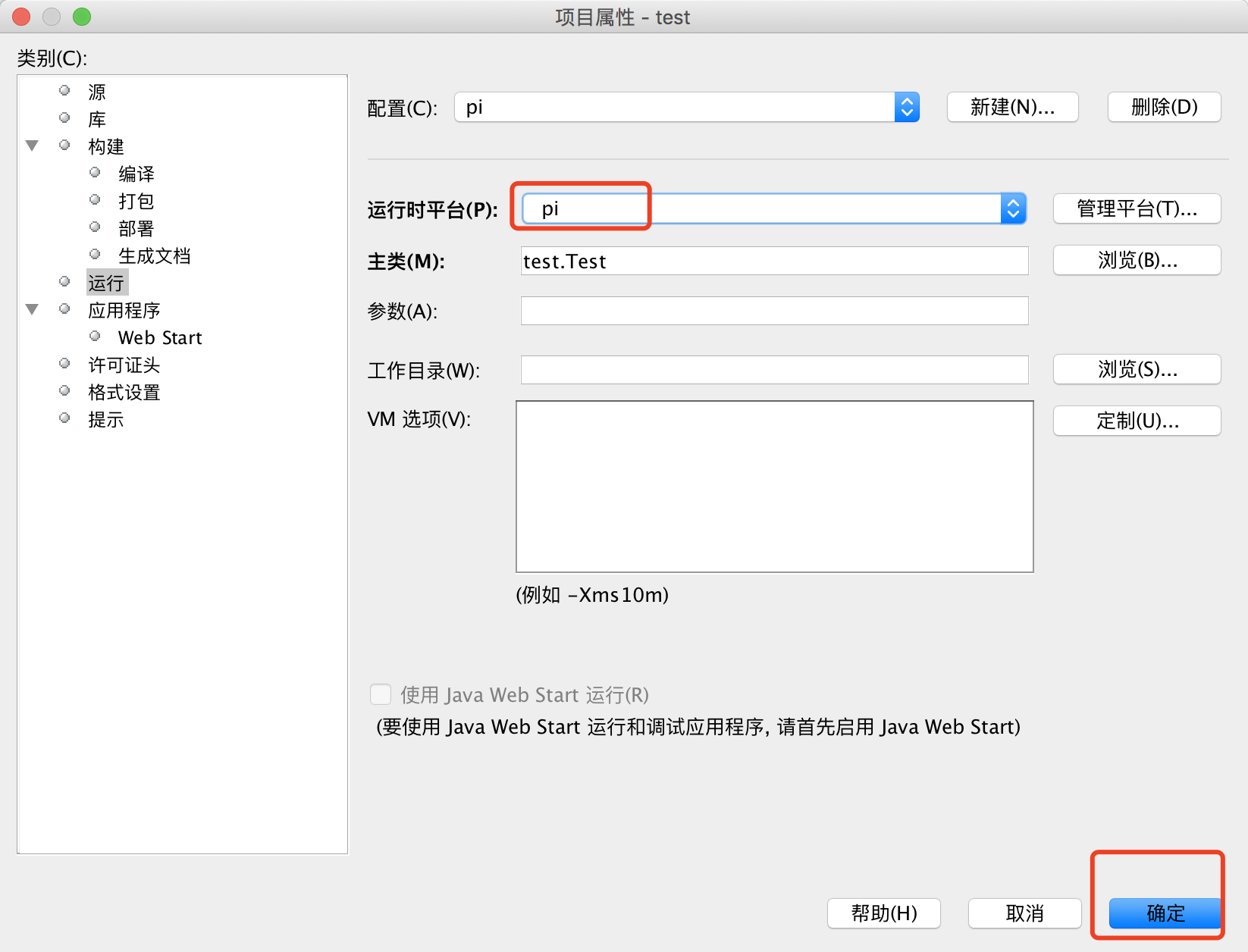Click the bullet icon beside Web Start
Image resolution: width=1248 pixels, height=952 pixels.
click(95, 336)
